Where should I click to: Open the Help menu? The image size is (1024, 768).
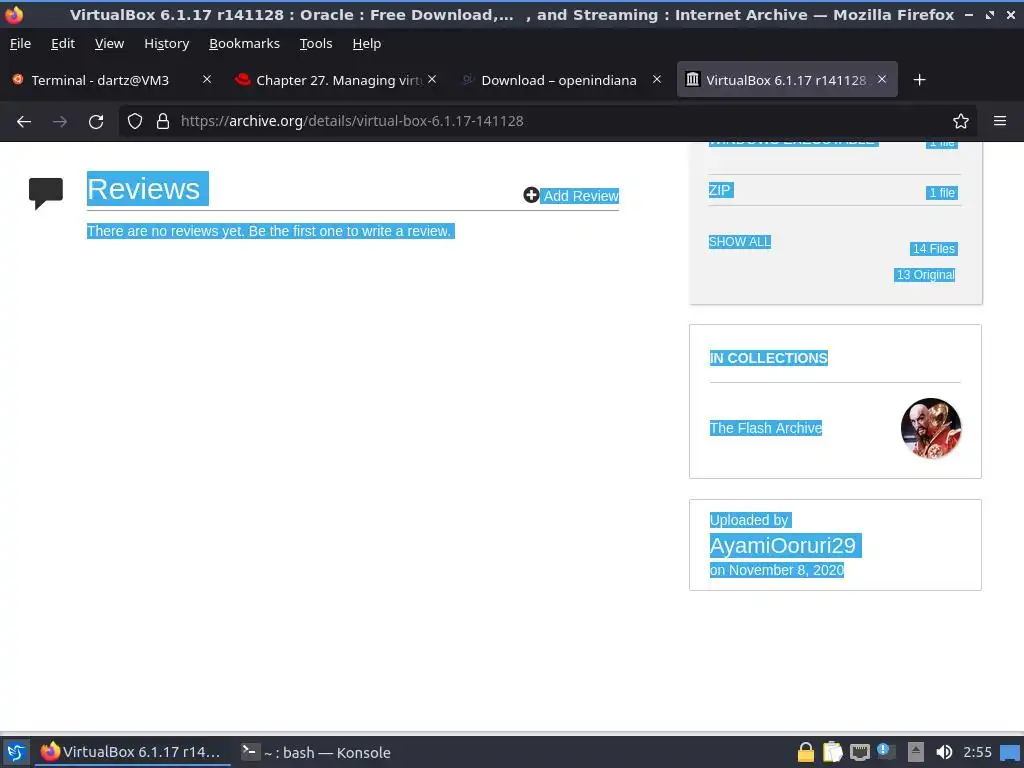click(366, 44)
